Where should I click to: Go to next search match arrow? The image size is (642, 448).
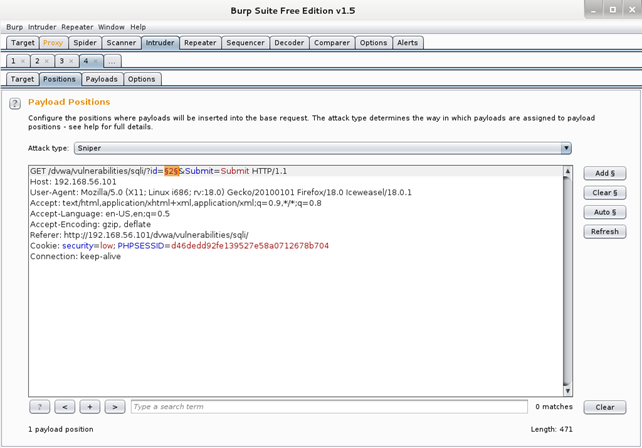pos(115,407)
